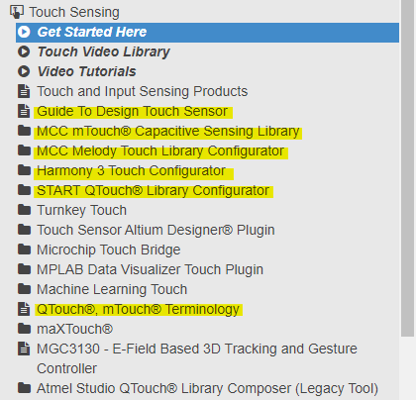Expand MCC Melody Touch Library Configurator folder
The height and width of the screenshot is (400, 416).
(x=24, y=150)
